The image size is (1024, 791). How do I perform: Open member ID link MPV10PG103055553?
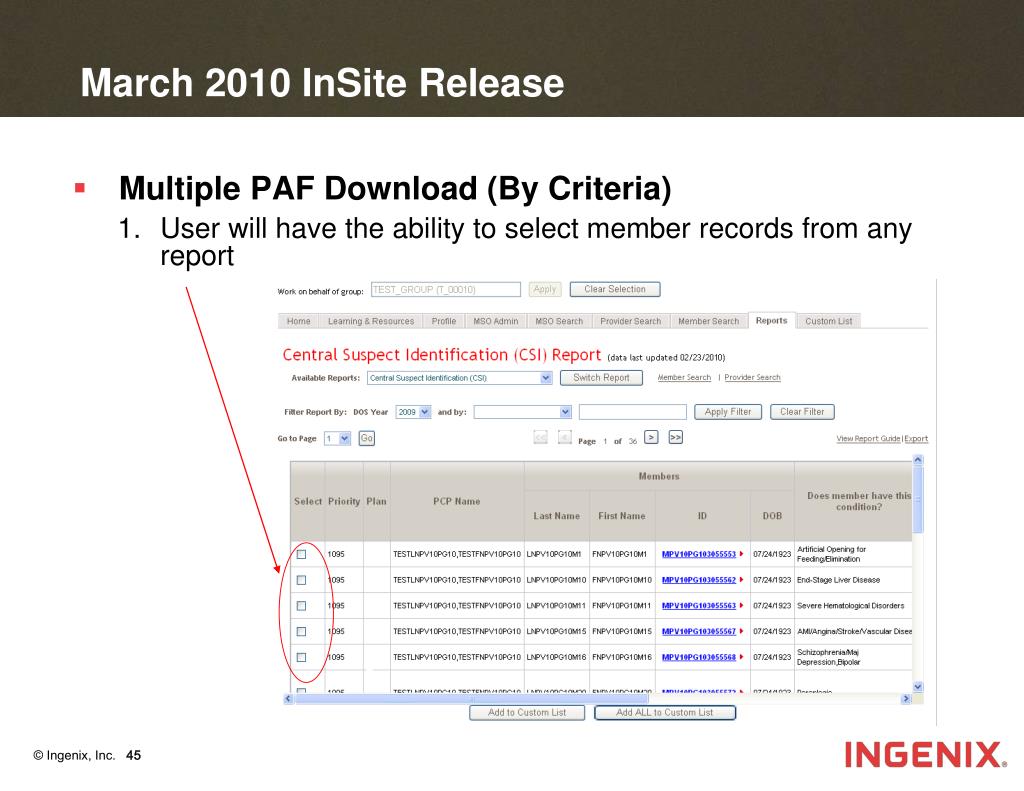point(699,554)
